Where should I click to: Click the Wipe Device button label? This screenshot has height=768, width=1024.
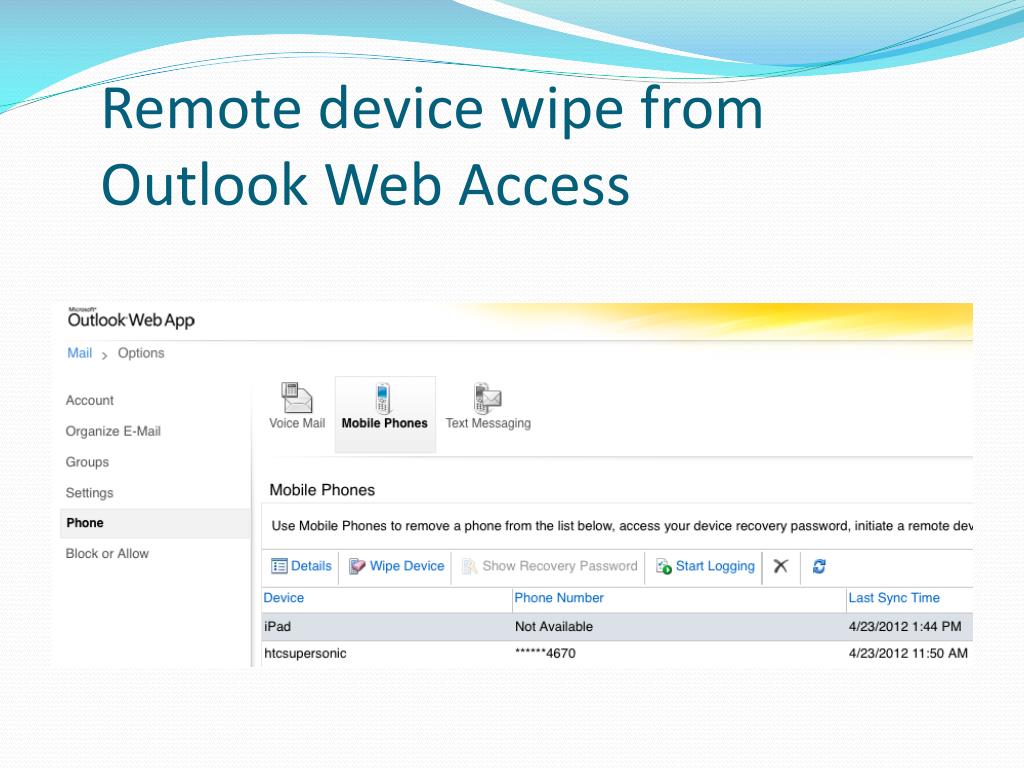click(407, 566)
